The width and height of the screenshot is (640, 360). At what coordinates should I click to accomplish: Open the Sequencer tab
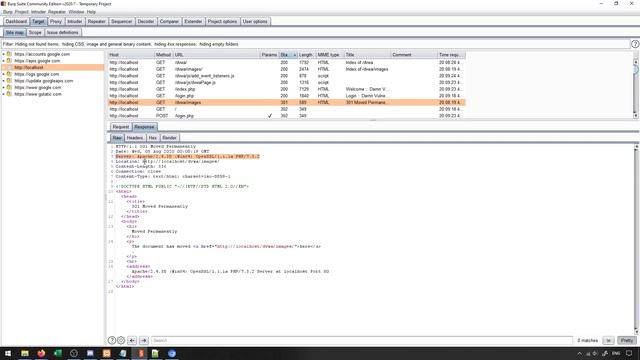(x=121, y=21)
